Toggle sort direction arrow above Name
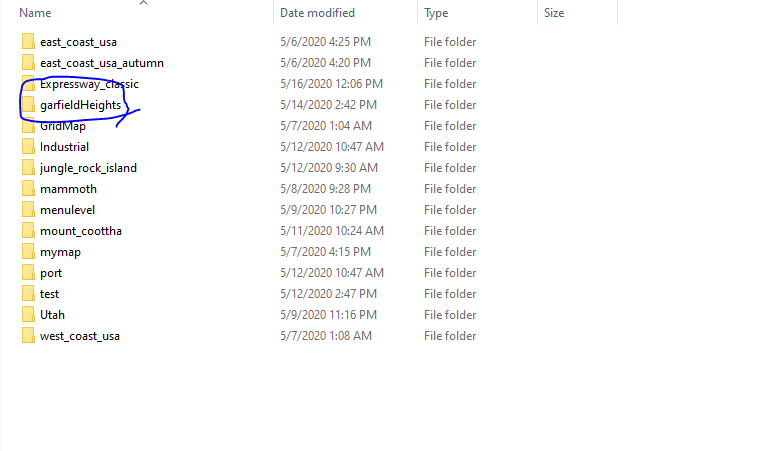Viewport: 781px width, 451px height. (x=143, y=3)
